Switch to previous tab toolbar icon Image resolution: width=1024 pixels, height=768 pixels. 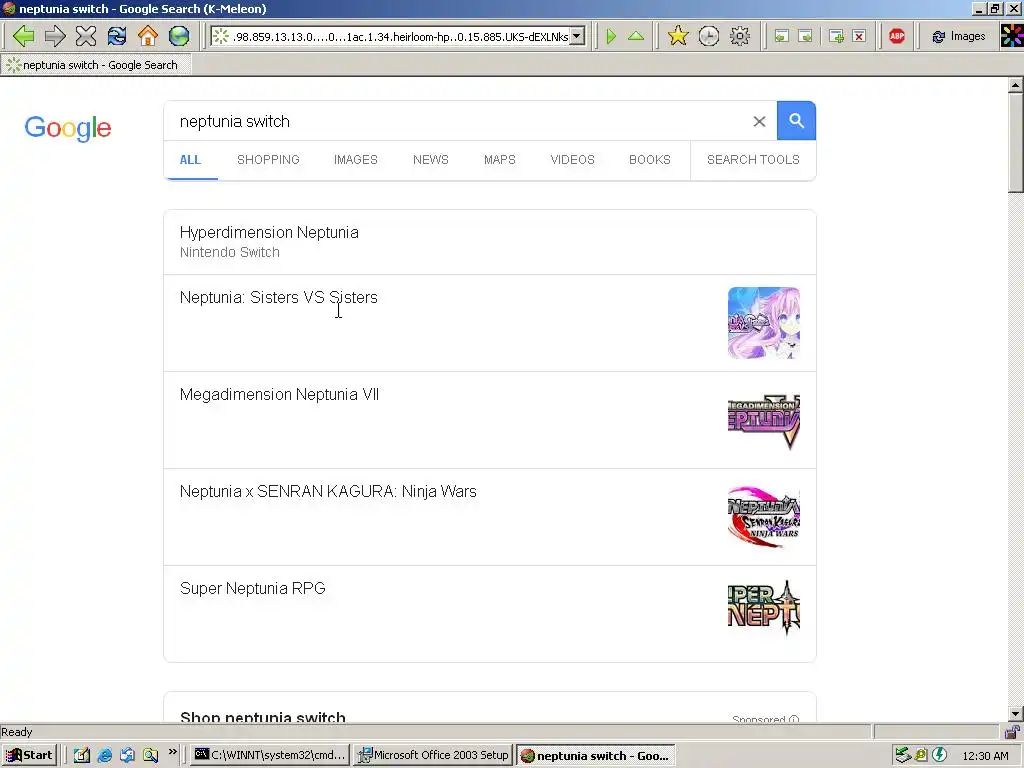pyautogui.click(x=782, y=36)
